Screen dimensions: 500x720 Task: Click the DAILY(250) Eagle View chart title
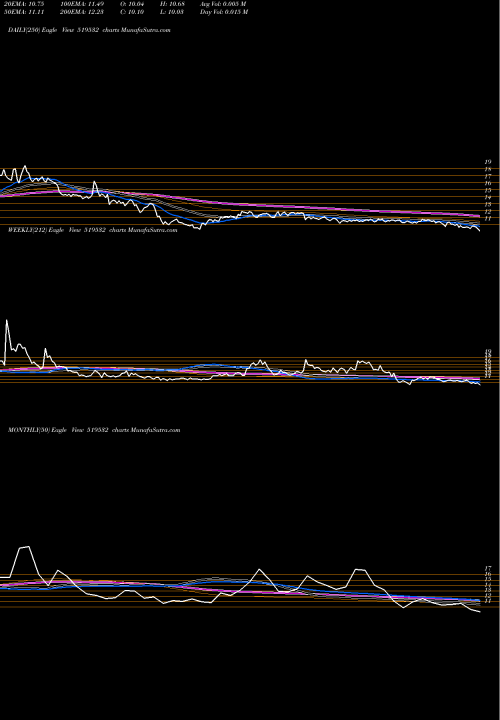tap(89, 30)
